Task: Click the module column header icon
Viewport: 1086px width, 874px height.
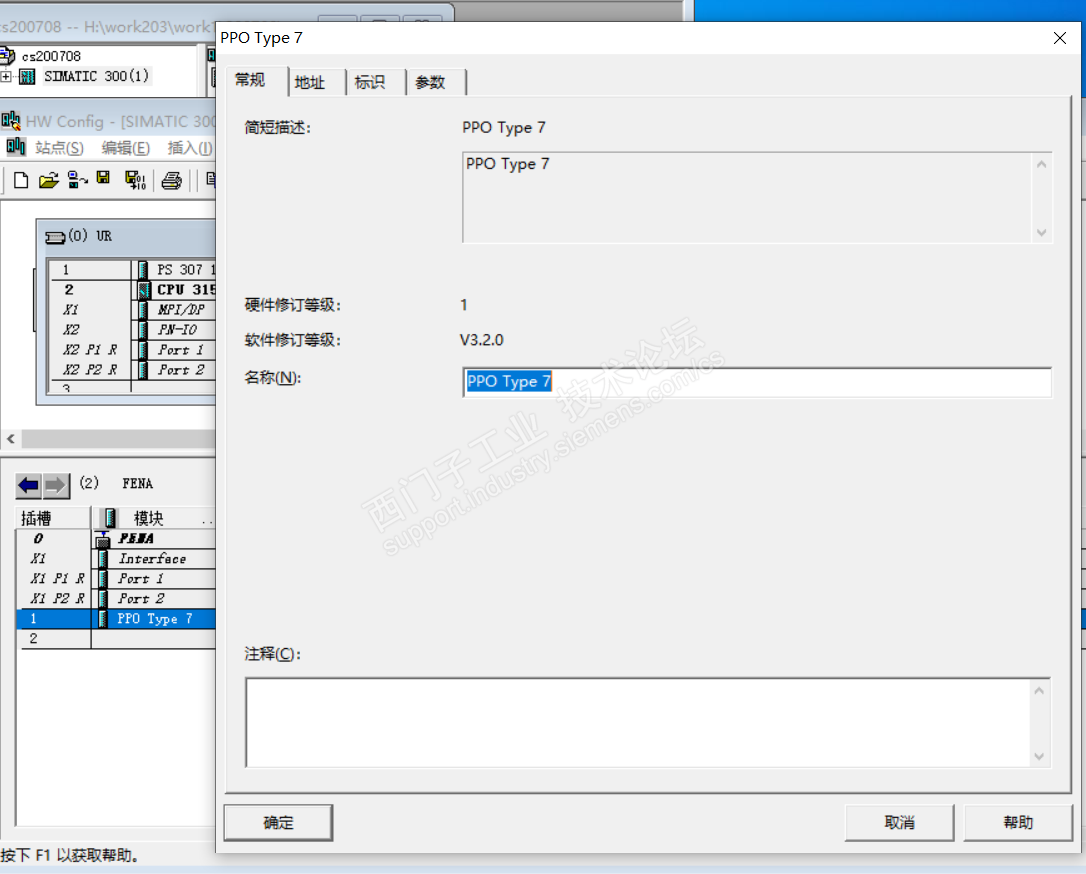Action: click(110, 517)
